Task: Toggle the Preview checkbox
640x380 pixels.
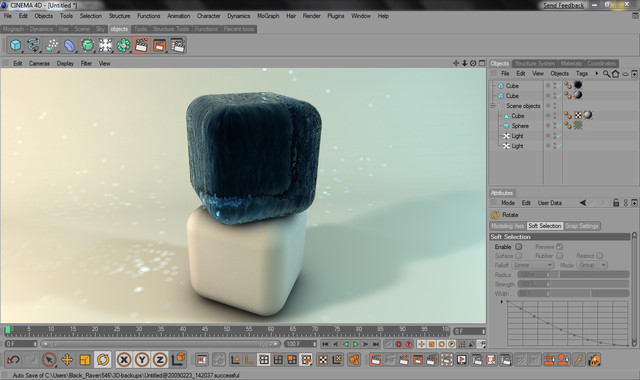Action: (560, 247)
